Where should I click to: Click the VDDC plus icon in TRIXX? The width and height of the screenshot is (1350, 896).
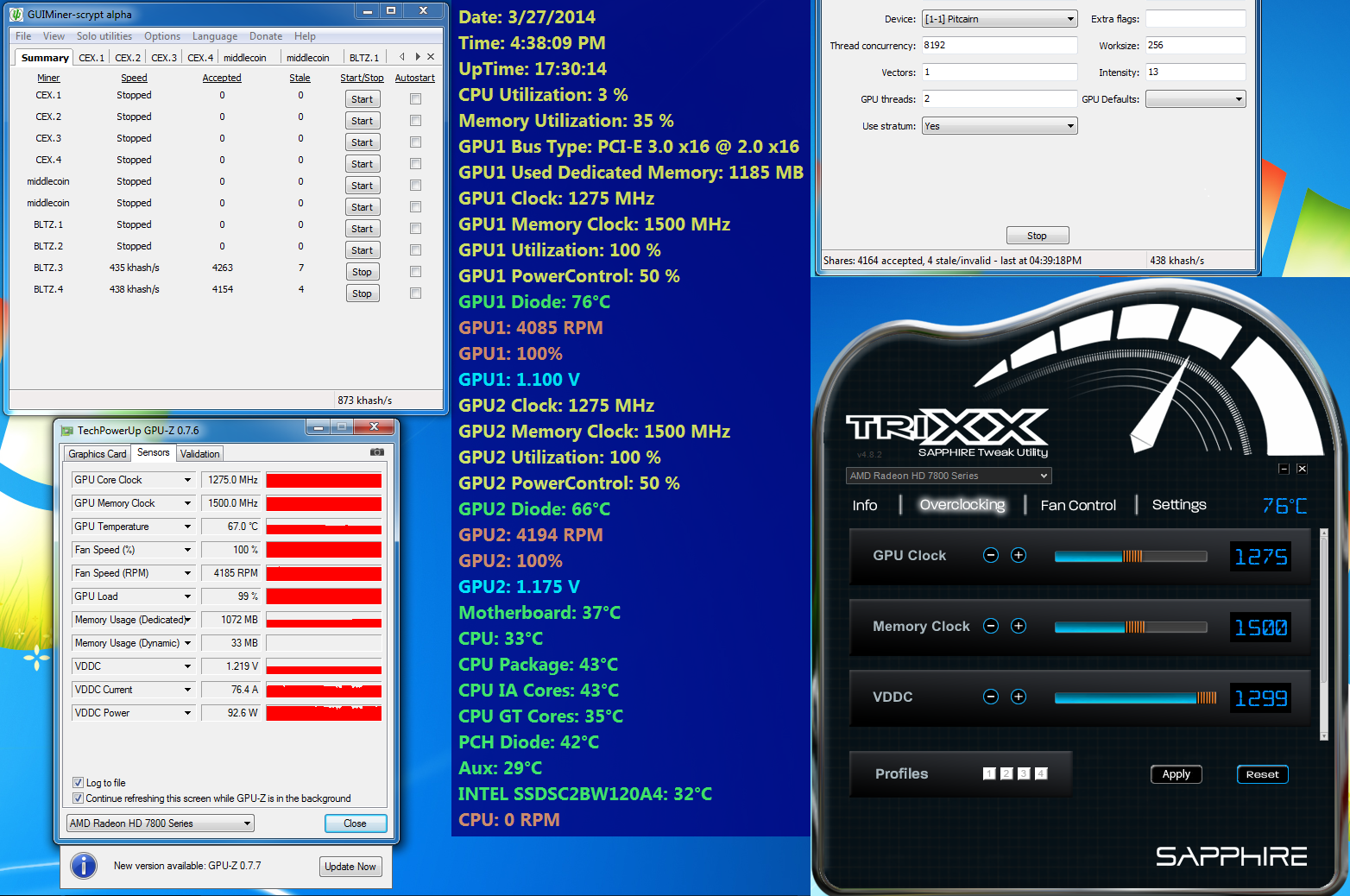pyautogui.click(x=1019, y=697)
